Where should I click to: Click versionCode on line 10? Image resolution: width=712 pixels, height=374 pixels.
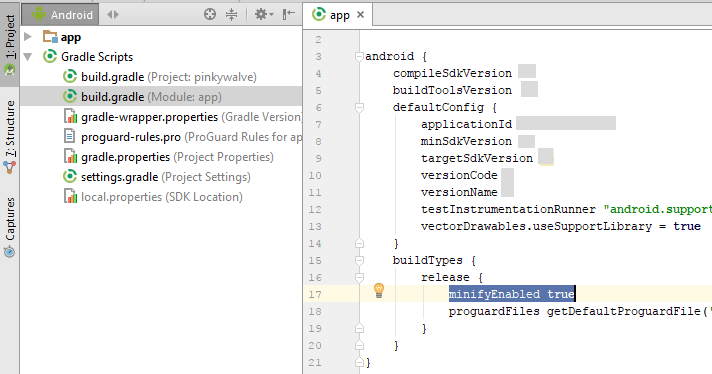pyautogui.click(x=459, y=175)
